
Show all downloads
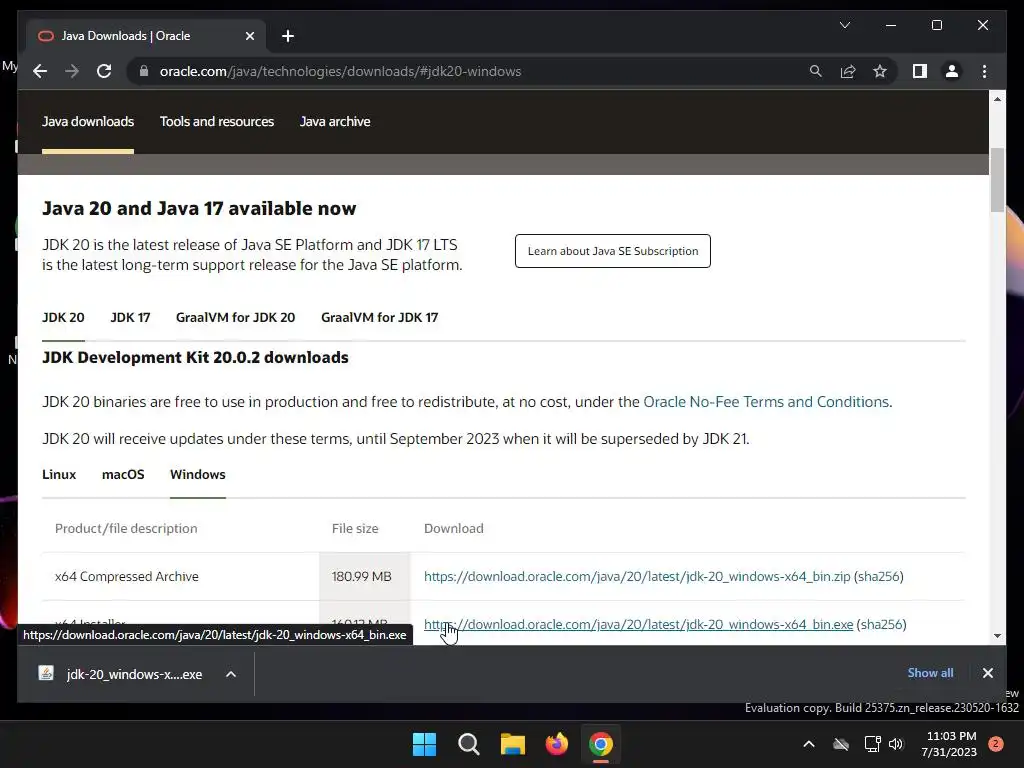930,673
